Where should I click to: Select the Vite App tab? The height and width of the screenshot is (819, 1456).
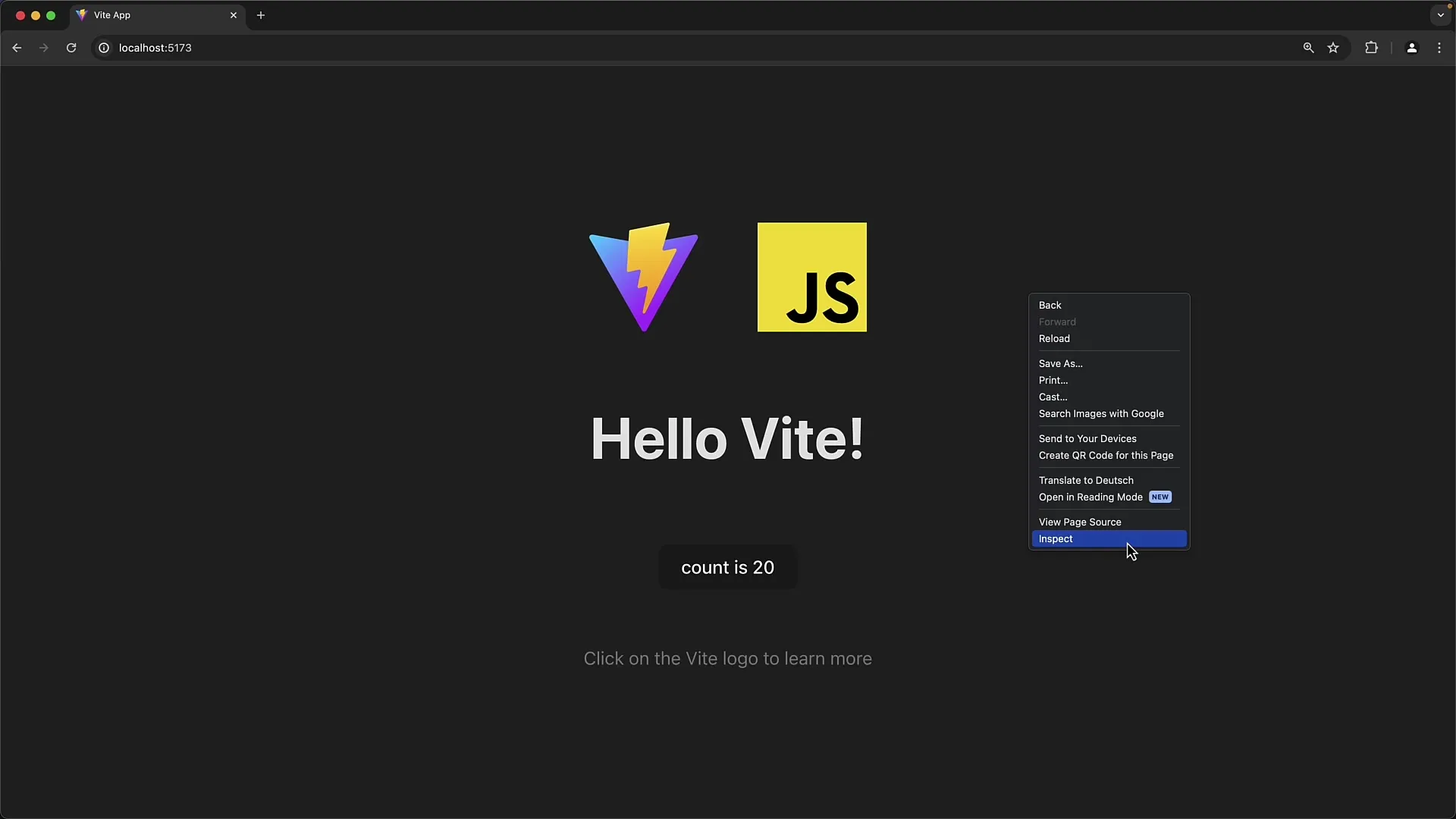[158, 15]
